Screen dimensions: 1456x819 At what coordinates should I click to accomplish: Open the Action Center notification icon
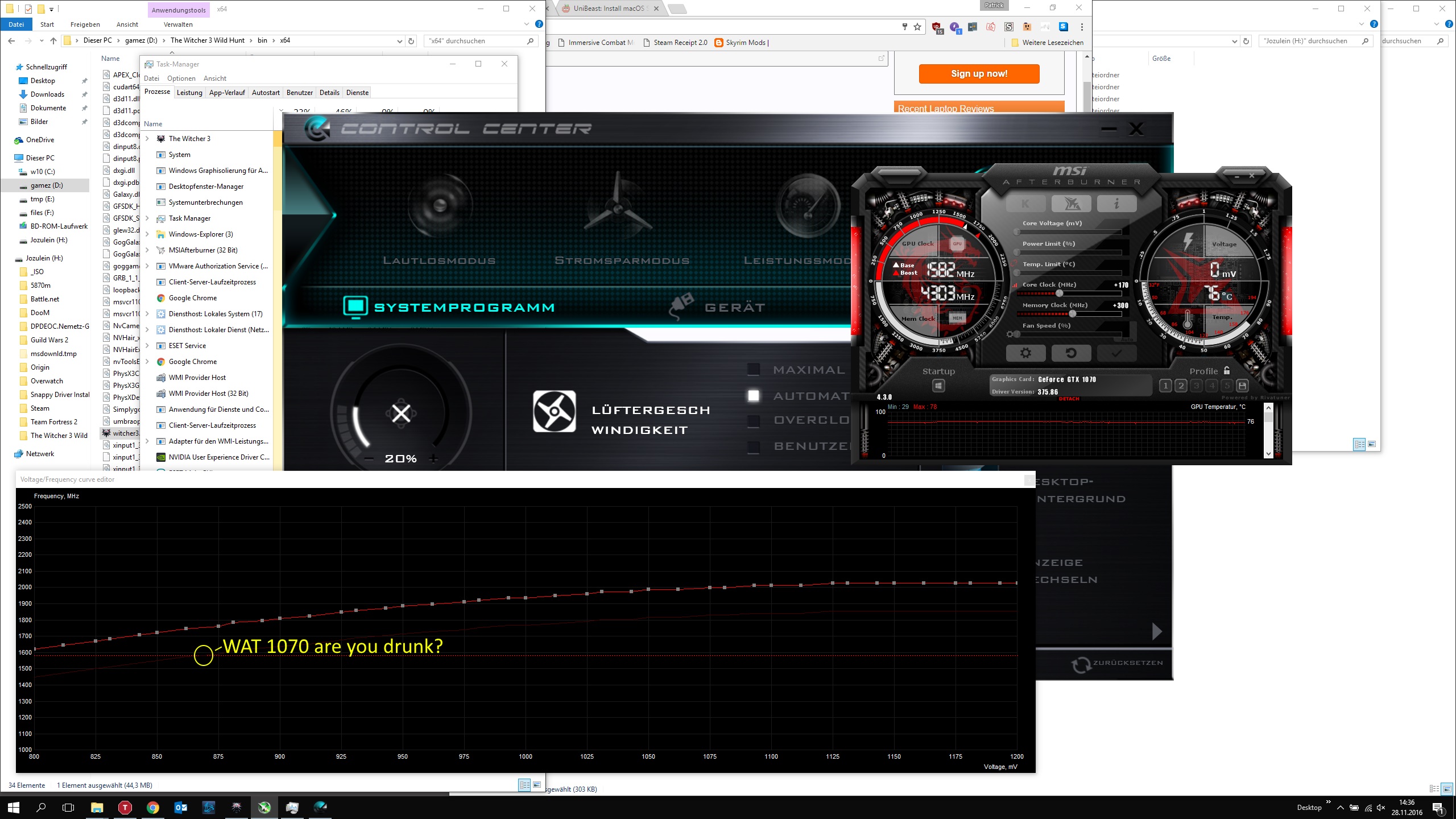pos(1438,807)
